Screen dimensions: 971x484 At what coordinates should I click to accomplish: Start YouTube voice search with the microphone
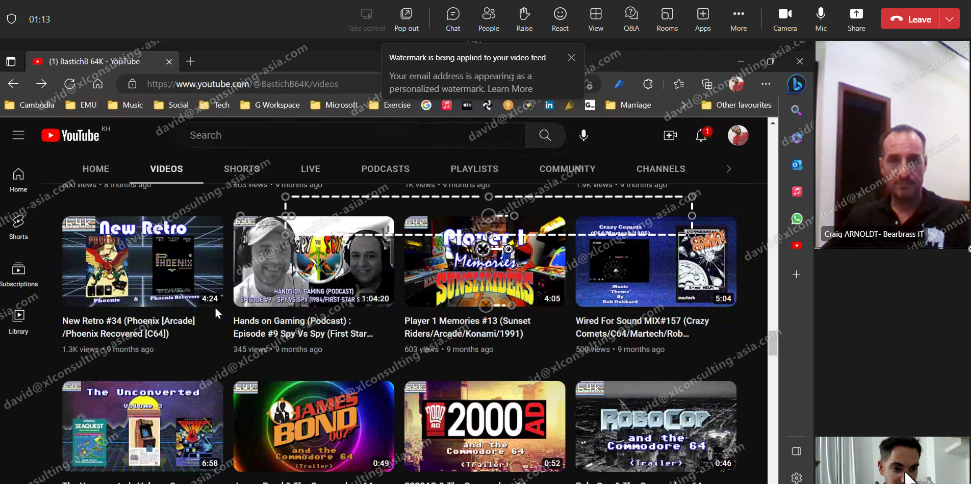pos(583,135)
